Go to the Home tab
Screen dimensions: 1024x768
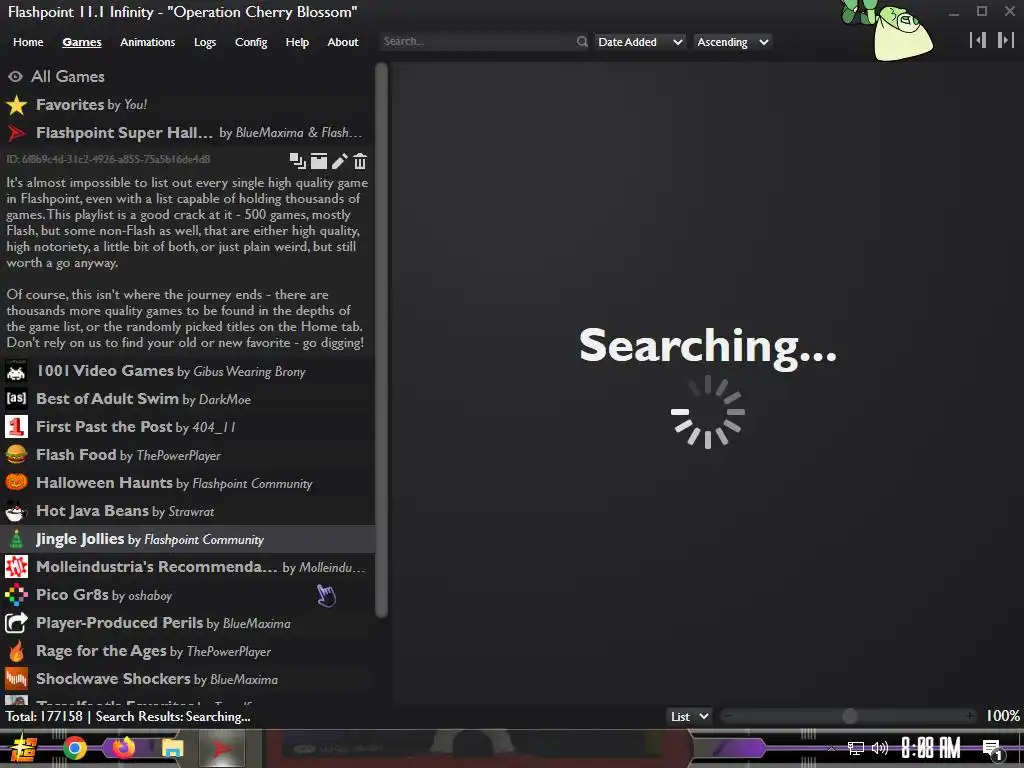click(x=28, y=42)
